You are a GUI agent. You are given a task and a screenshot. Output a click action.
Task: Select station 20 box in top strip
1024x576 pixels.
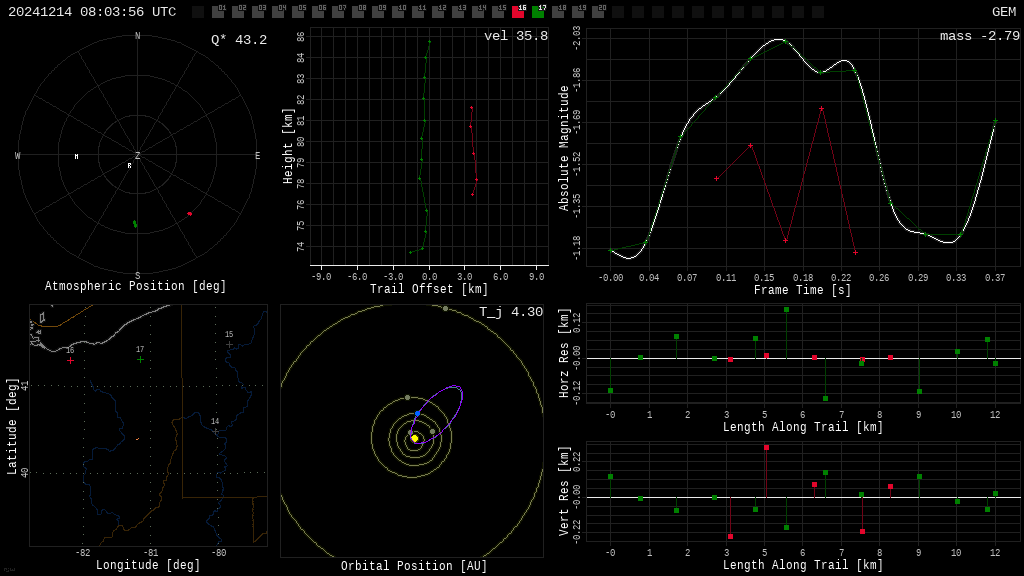click(x=598, y=12)
